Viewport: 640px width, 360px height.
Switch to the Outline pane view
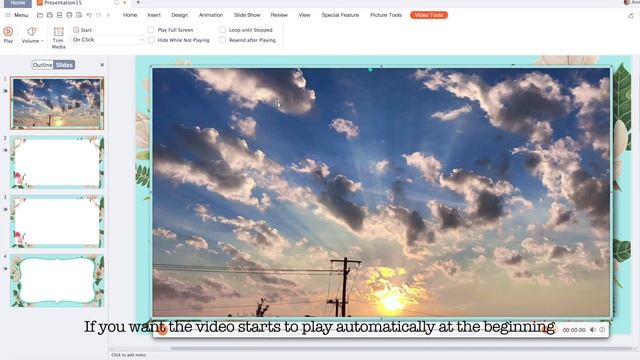[42, 65]
